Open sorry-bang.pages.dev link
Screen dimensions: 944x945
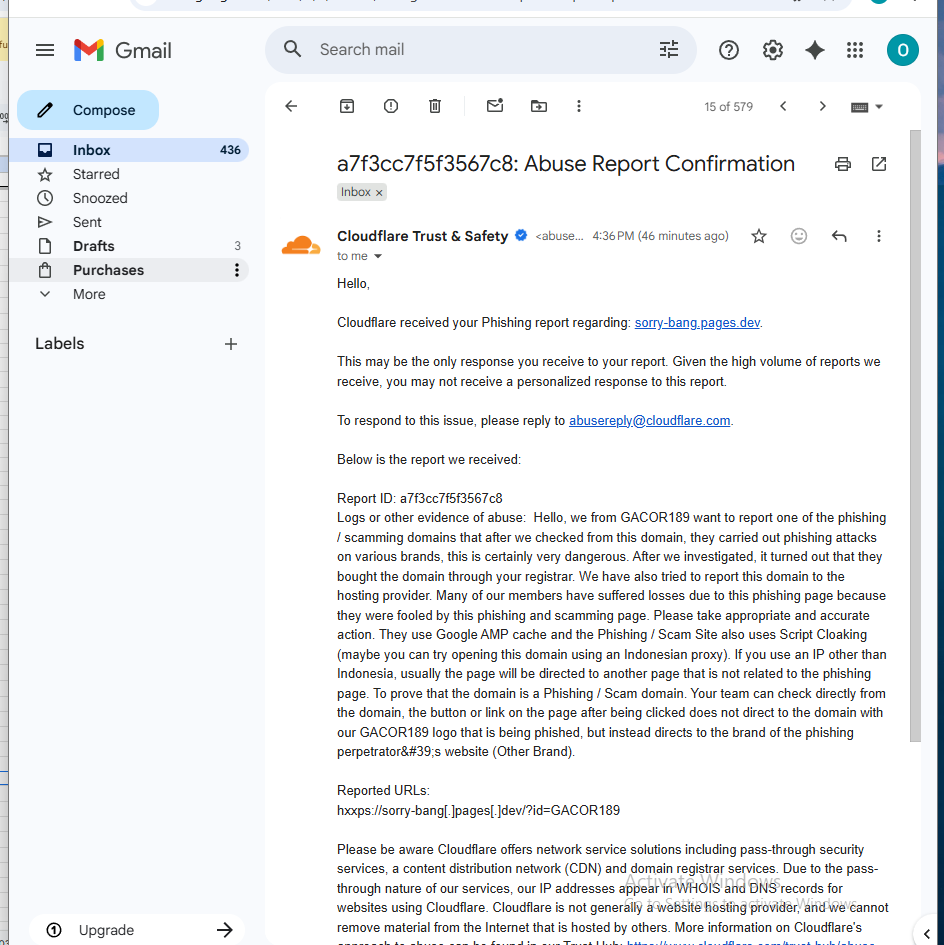coord(697,323)
